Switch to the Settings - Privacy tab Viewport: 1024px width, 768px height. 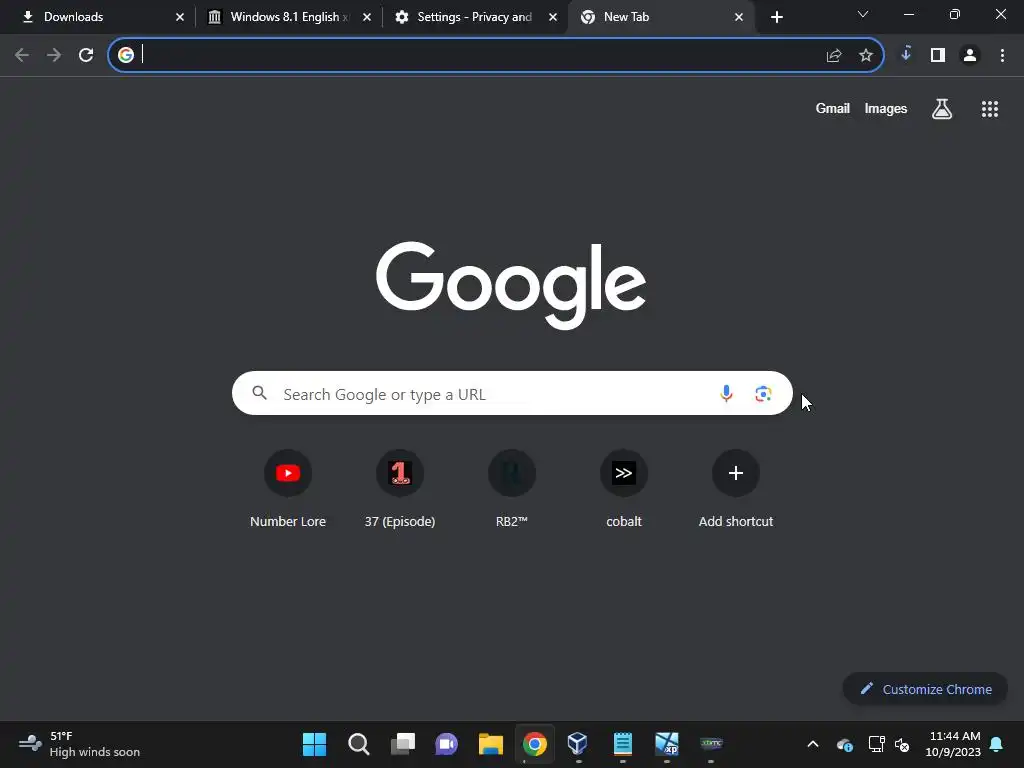click(475, 17)
